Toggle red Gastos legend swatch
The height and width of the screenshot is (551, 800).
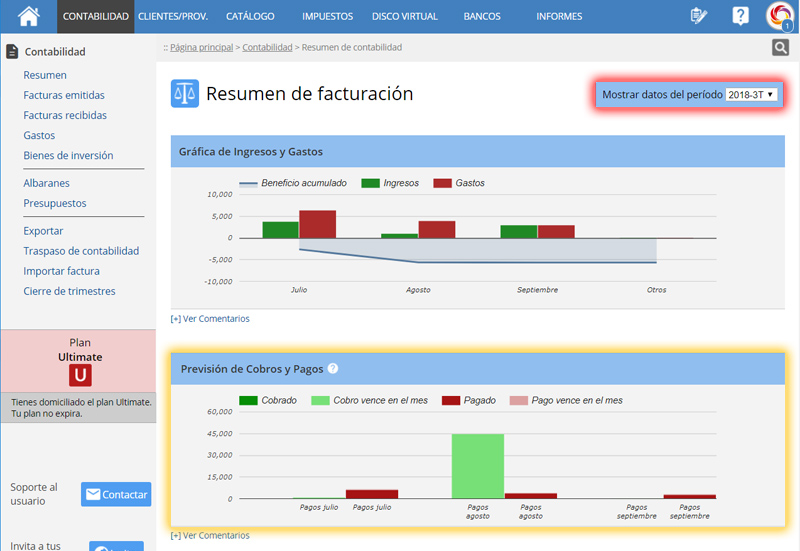click(442, 183)
